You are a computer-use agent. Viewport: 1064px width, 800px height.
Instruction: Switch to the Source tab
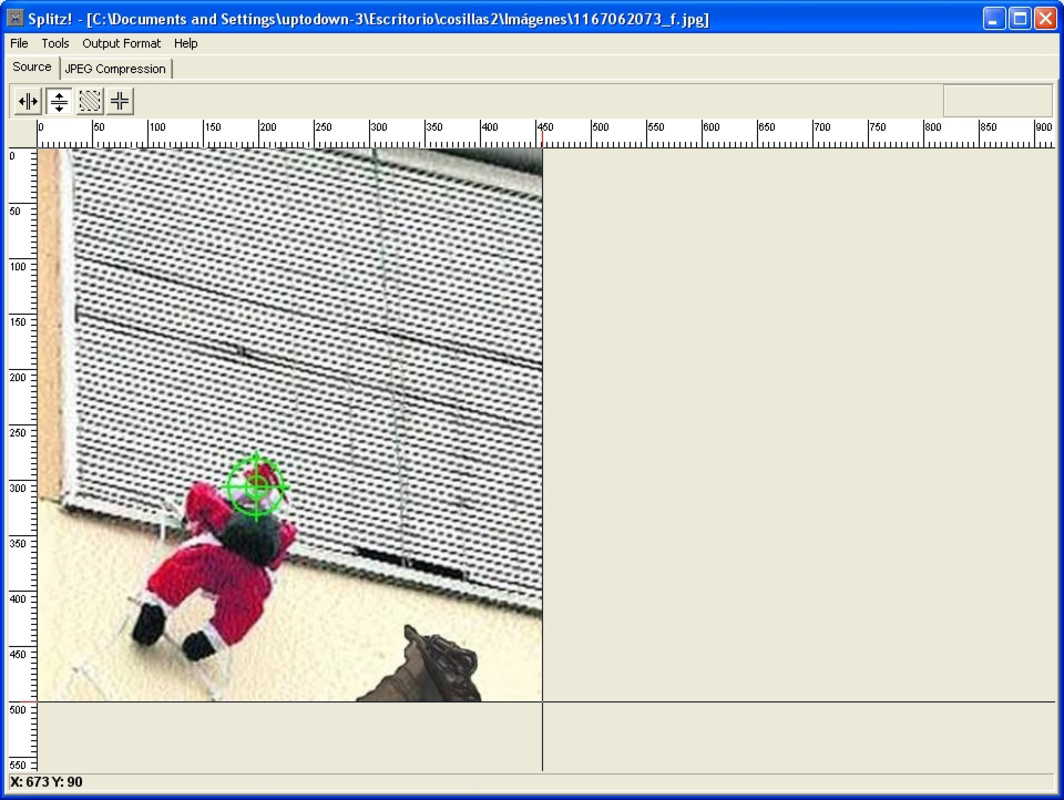32,67
